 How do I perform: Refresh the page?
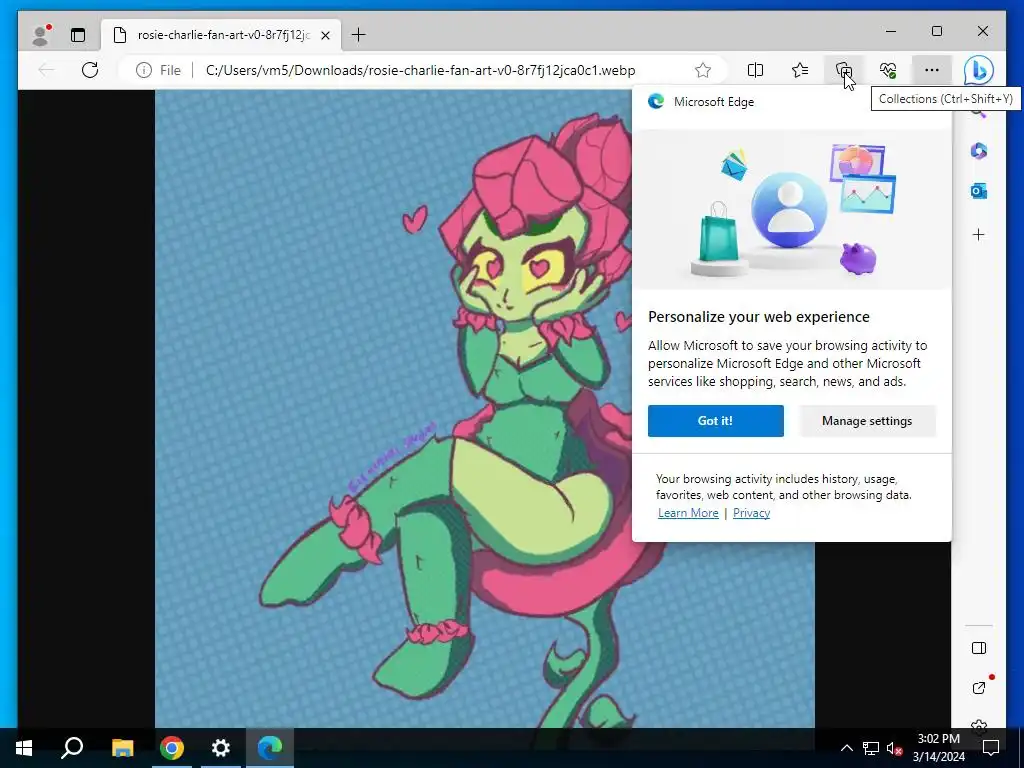tap(90, 70)
